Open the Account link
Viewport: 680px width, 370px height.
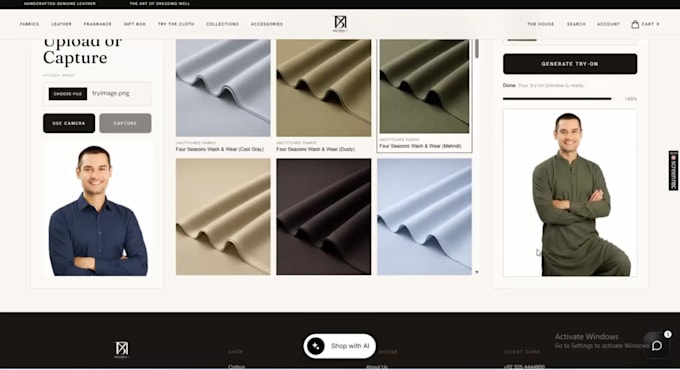[608, 24]
